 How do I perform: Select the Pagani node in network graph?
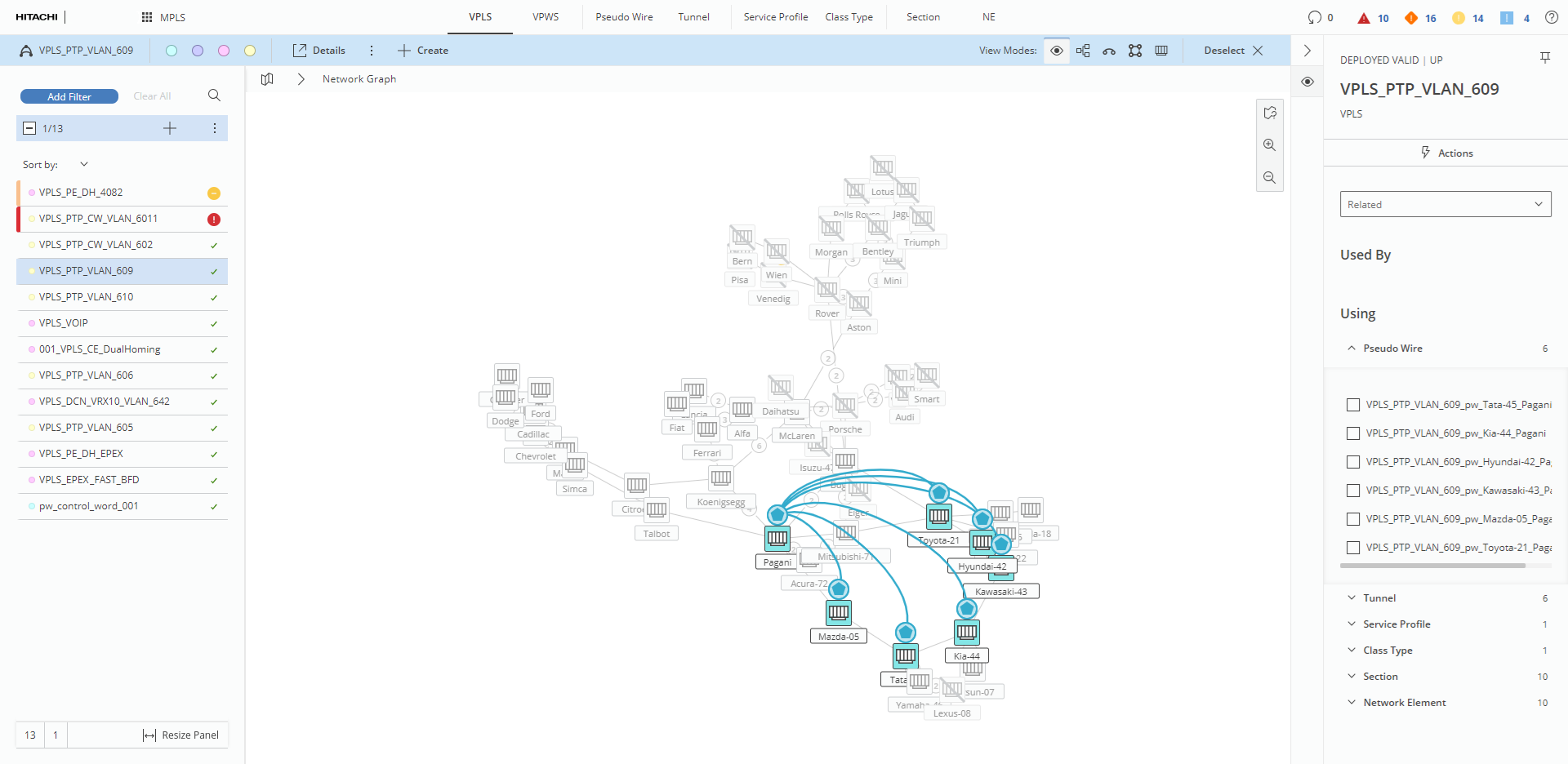[777, 539]
